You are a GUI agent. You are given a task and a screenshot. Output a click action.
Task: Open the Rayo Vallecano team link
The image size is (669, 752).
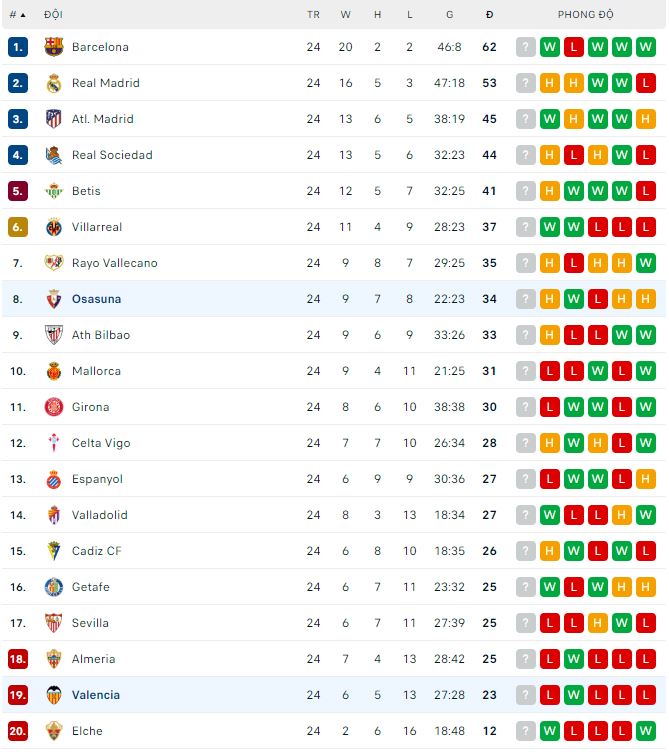pyautogui.click(x=114, y=263)
